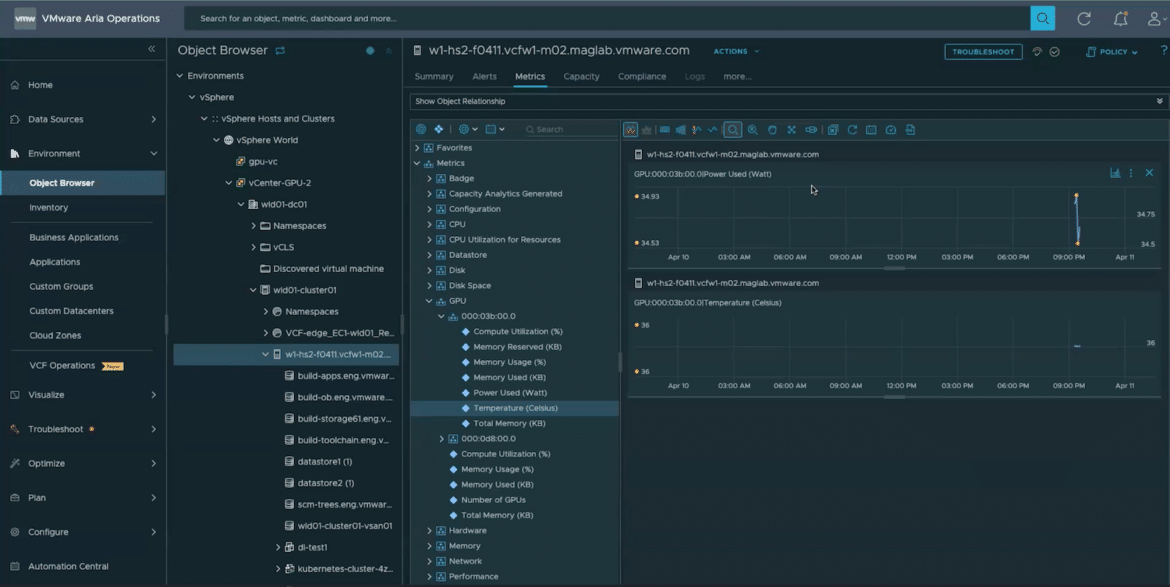Click the metric Search field
The image size is (1170, 587).
(x=571, y=129)
